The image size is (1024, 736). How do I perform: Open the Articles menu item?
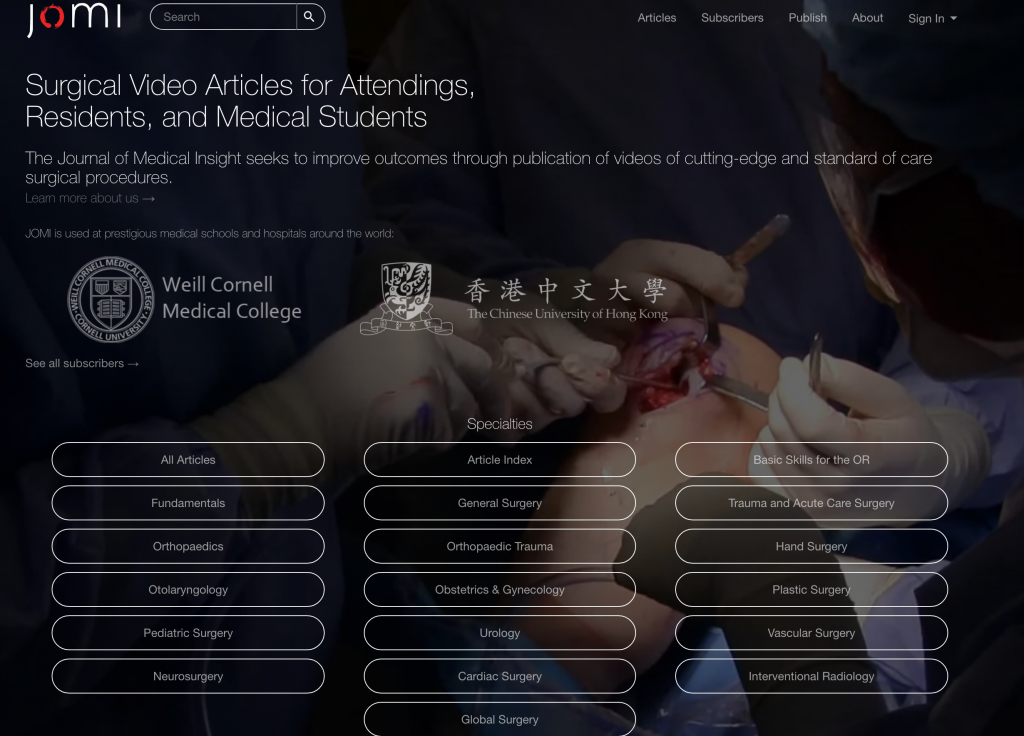(656, 18)
